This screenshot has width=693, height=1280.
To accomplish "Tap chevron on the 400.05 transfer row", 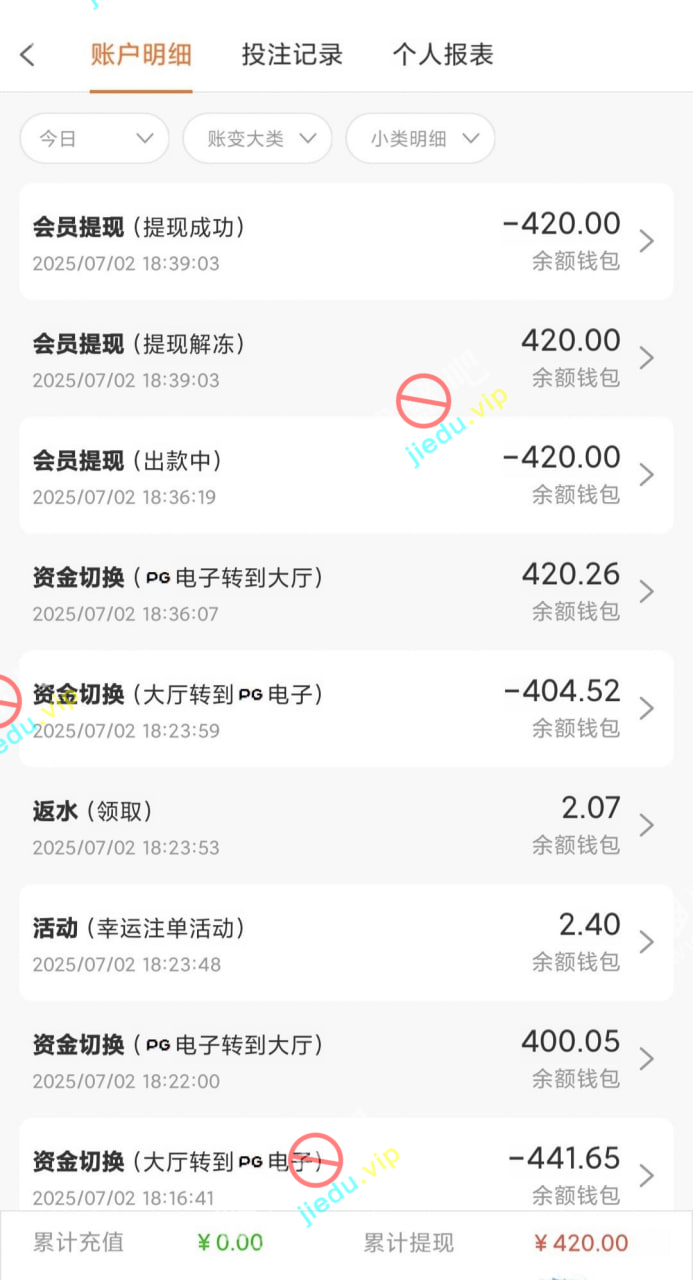I will (x=647, y=1059).
